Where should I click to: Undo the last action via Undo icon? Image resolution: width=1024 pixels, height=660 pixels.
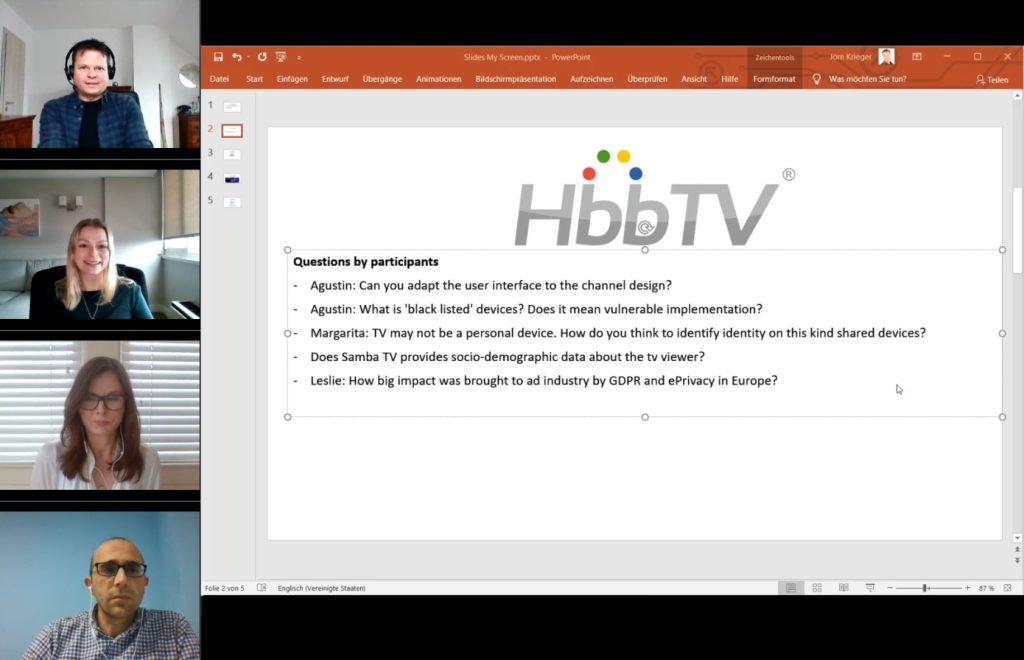237,57
